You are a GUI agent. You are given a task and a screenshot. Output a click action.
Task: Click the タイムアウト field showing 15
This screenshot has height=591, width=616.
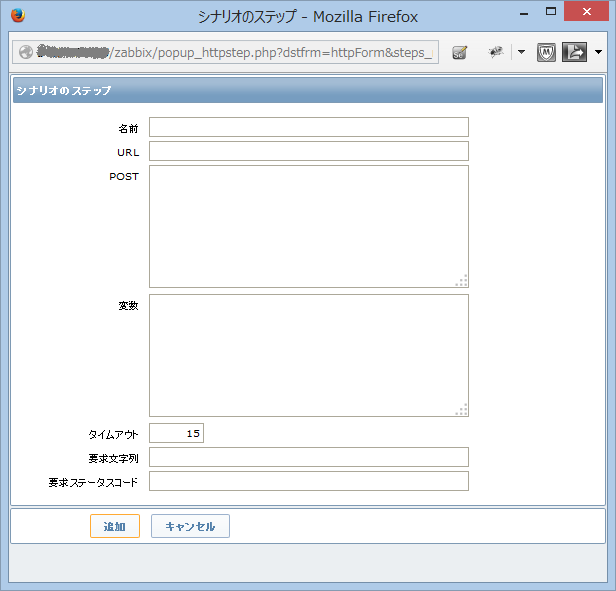(176, 433)
